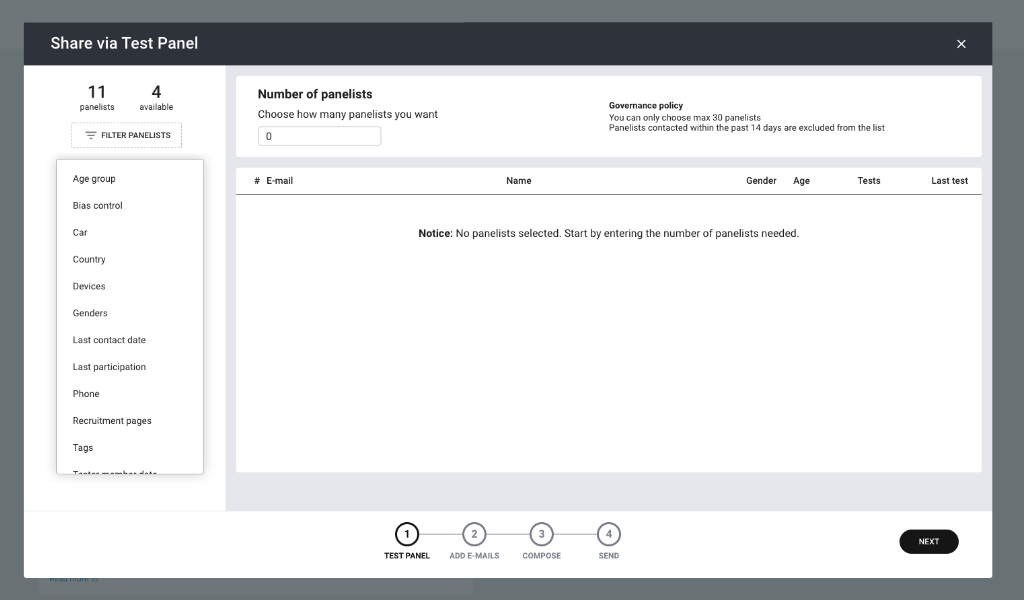The image size is (1024, 600).
Task: Click the Next button
Action: [929, 541]
